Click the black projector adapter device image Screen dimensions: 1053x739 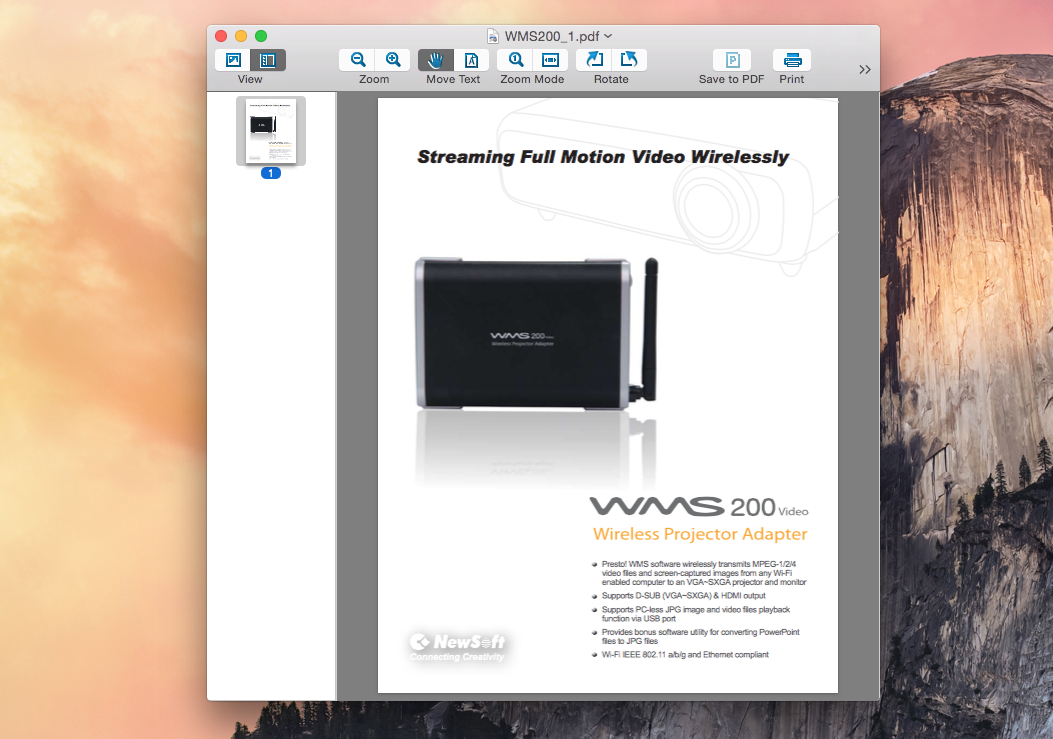(x=537, y=333)
